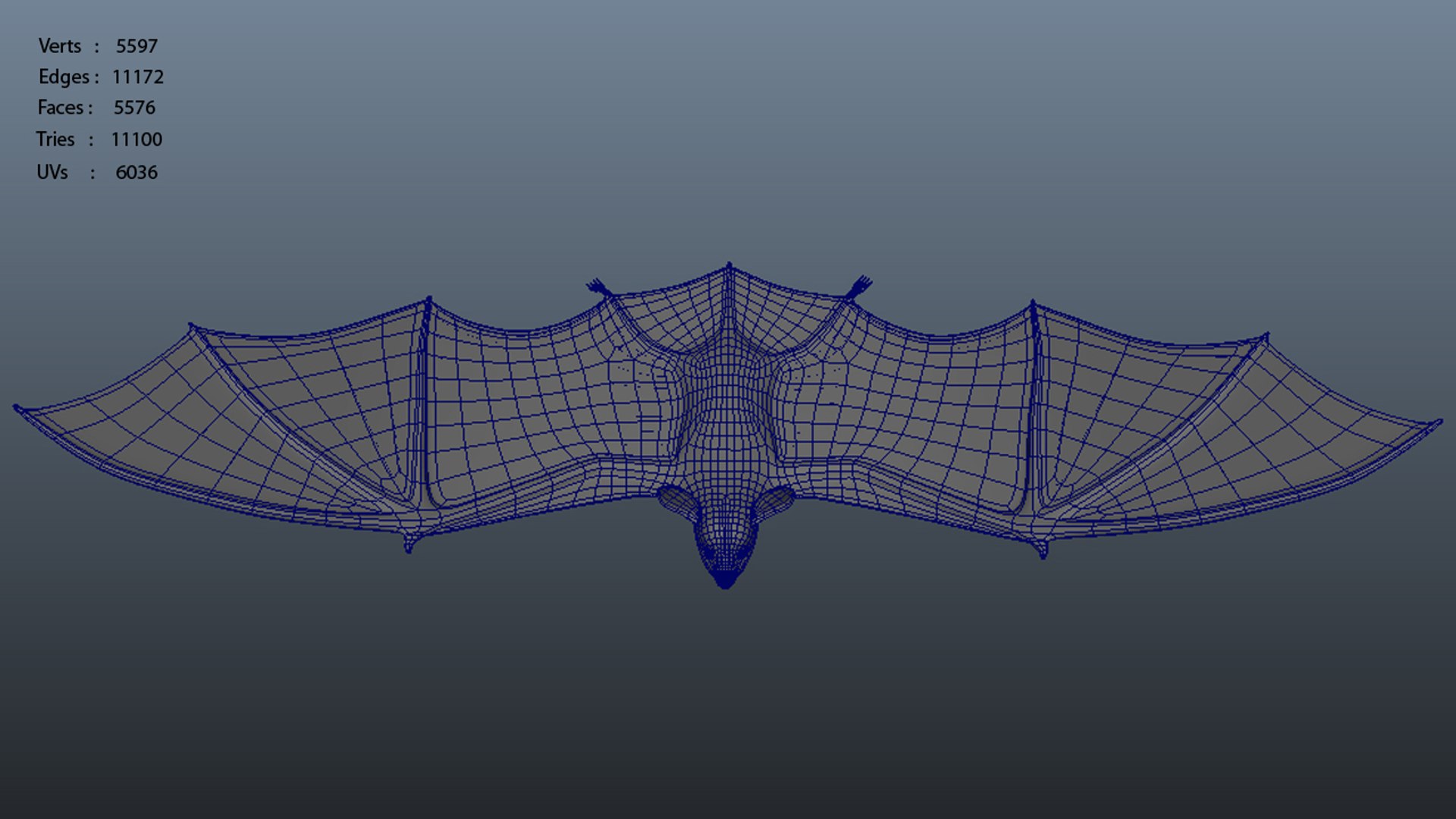This screenshot has height=819, width=1456.
Task: Click the Verts count value 5597
Action: point(136,46)
